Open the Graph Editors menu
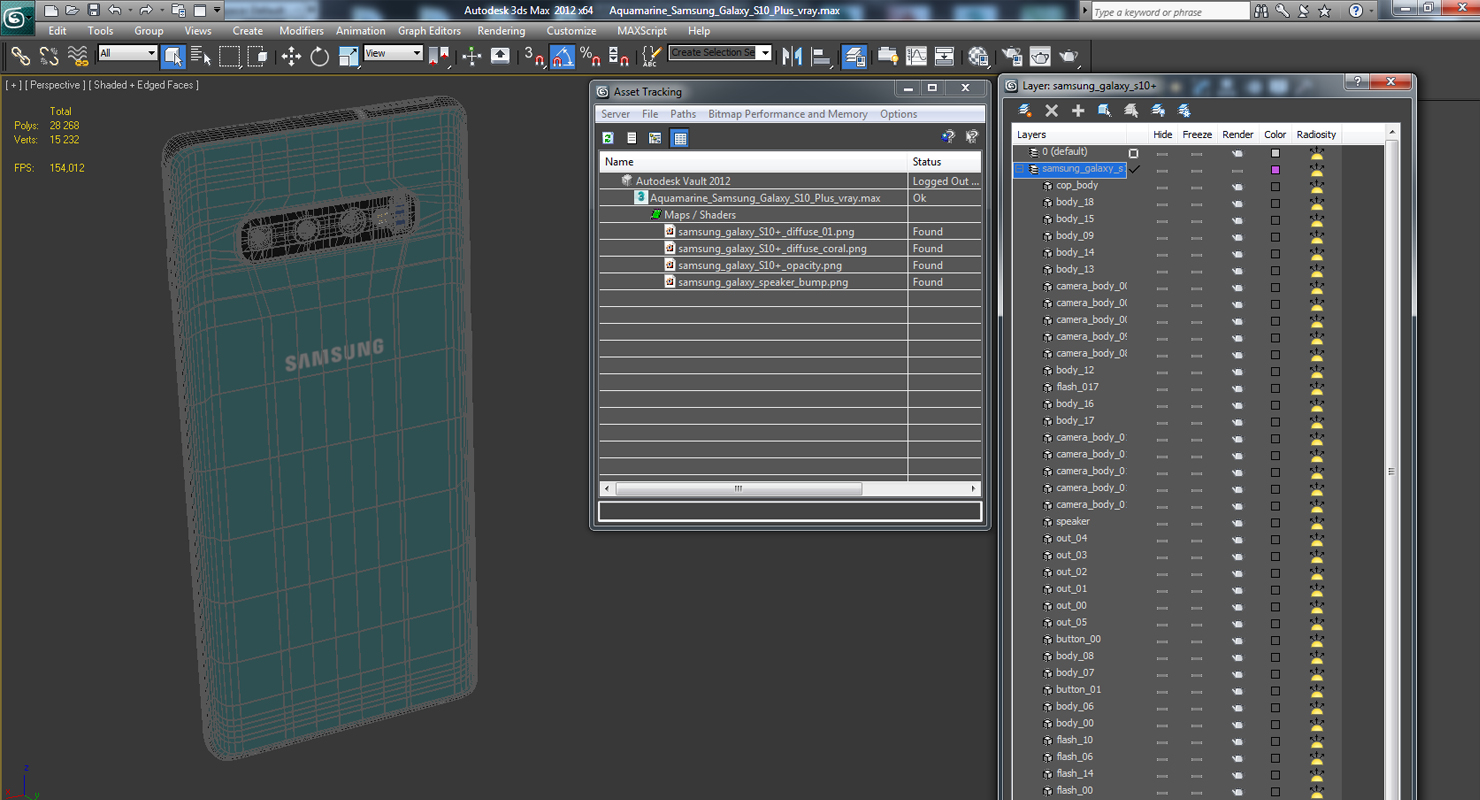Image resolution: width=1480 pixels, height=800 pixels. tap(429, 31)
